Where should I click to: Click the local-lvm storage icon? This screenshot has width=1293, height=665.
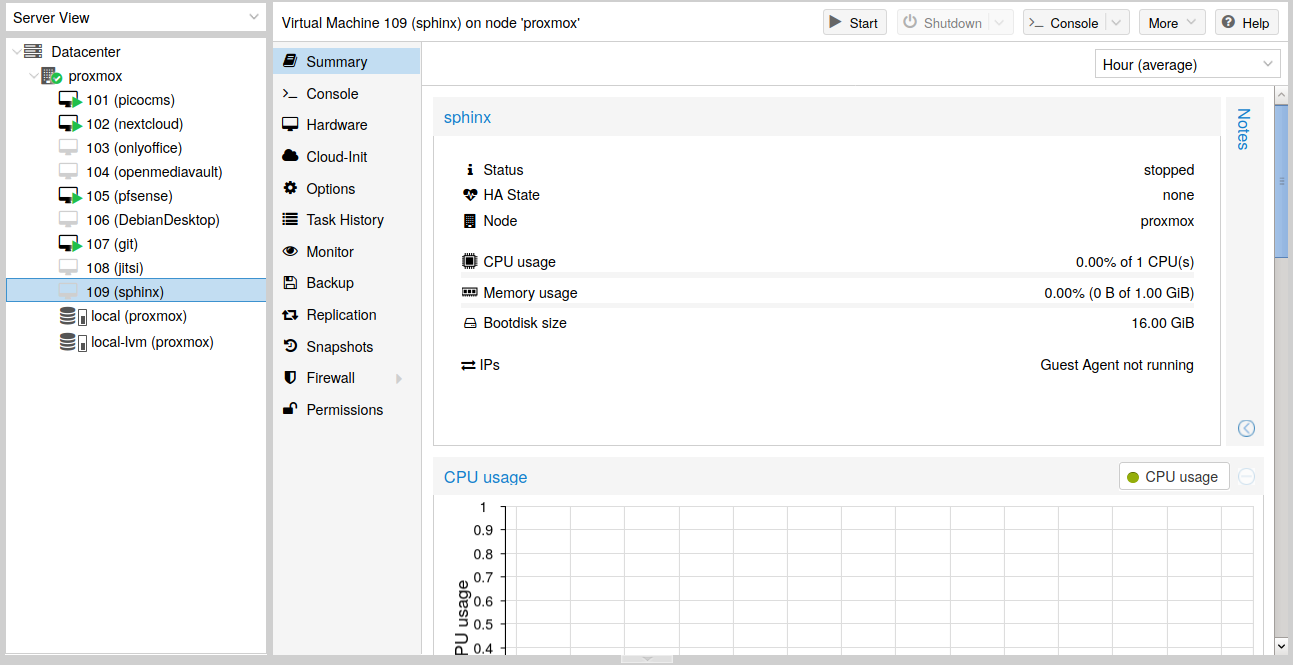tap(72, 342)
